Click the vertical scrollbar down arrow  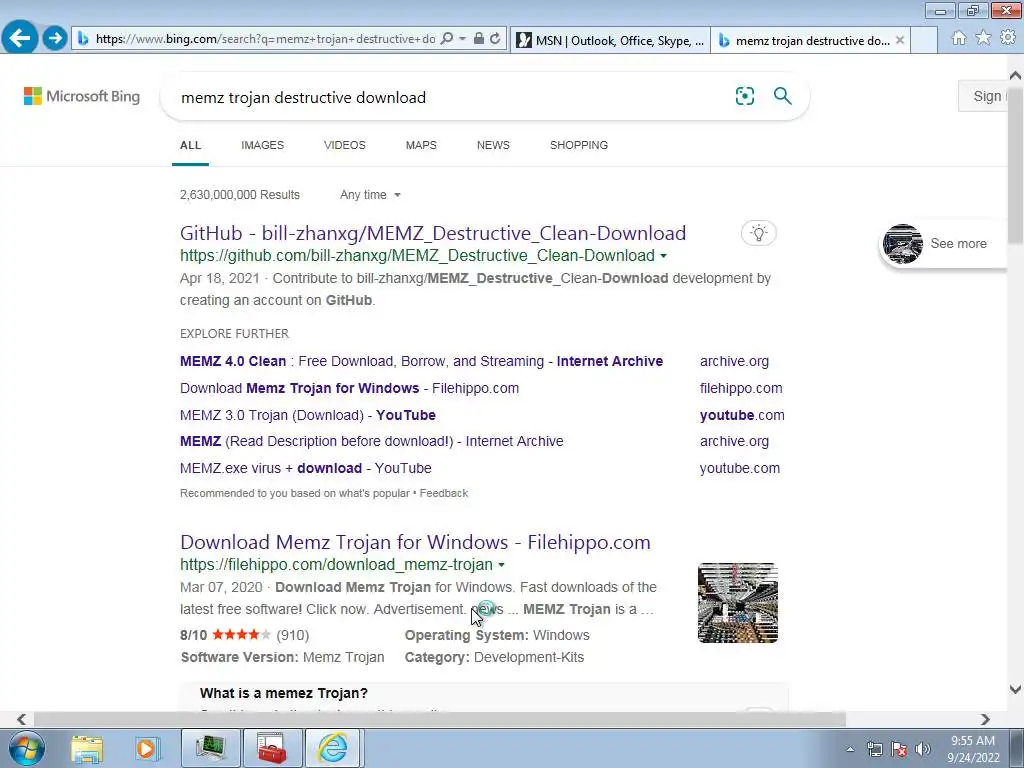tap(1015, 689)
